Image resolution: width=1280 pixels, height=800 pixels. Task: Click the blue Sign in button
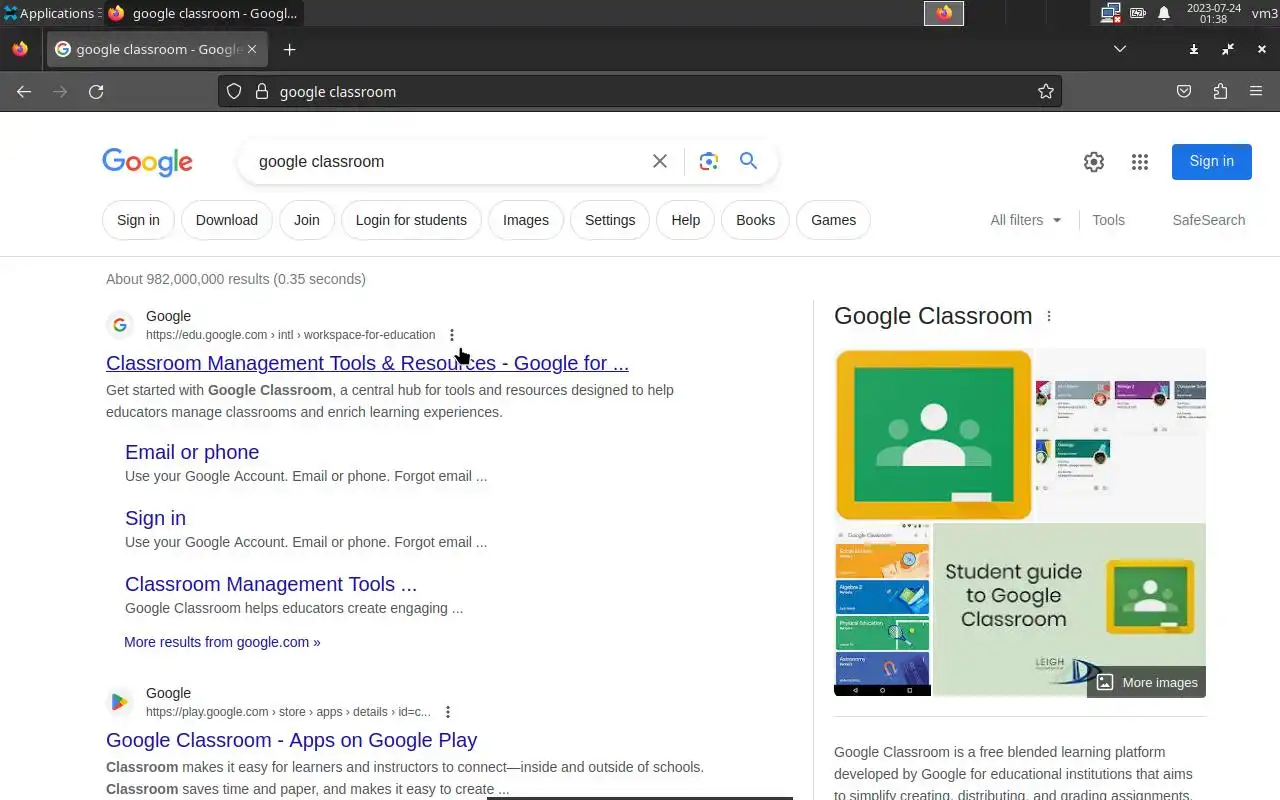[x=1212, y=161]
